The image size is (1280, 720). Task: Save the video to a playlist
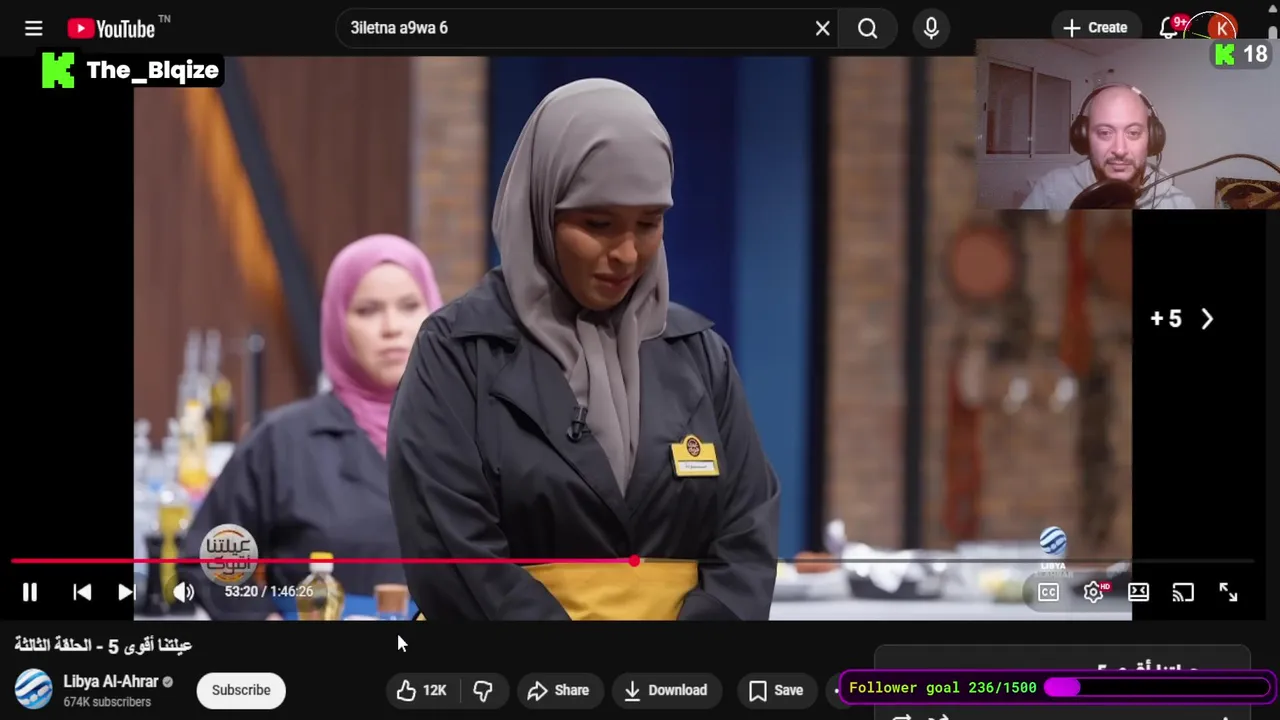point(776,690)
